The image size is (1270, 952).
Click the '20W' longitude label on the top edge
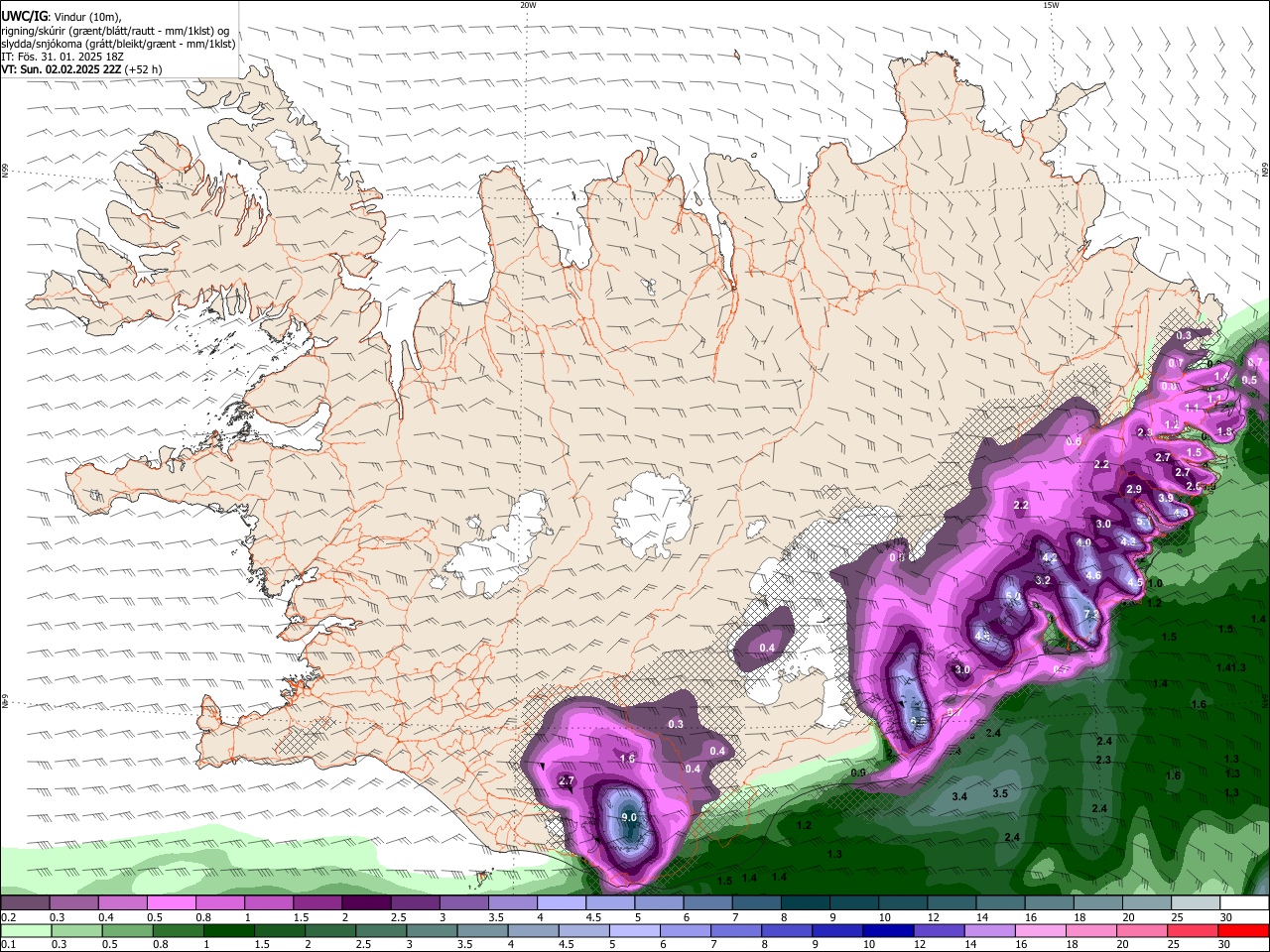(528, 5)
